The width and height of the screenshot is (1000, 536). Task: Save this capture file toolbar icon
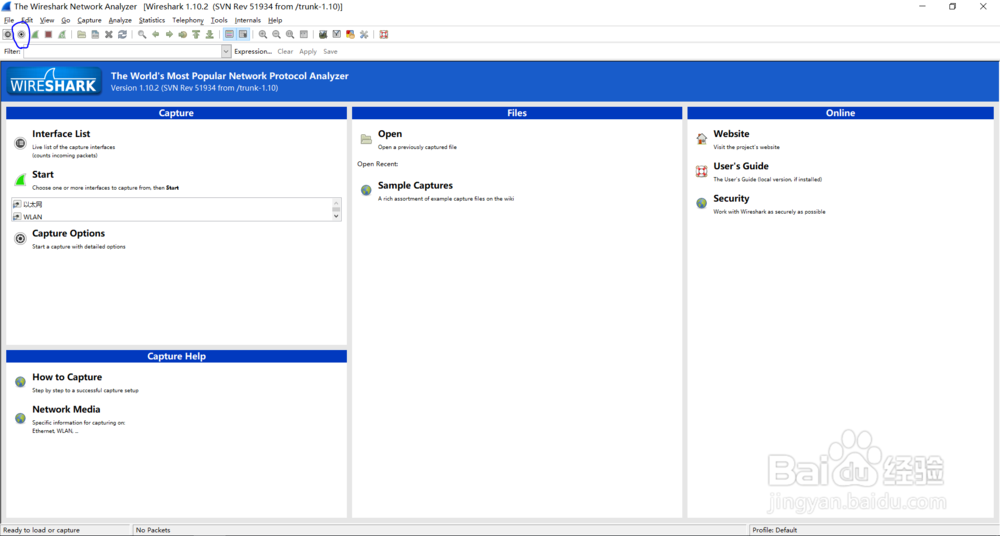[x=95, y=34]
